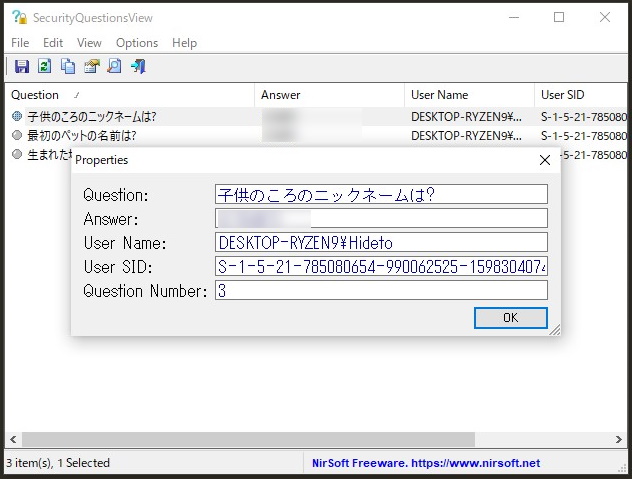
Task: Sort by the Answer column header
Action: 329,95
